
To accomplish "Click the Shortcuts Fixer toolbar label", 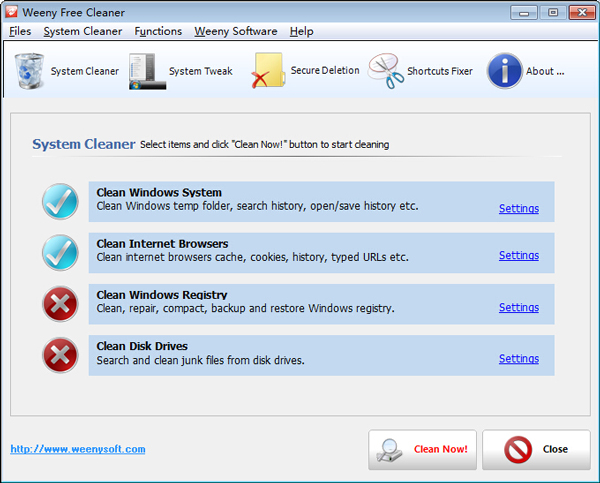I will point(440,71).
